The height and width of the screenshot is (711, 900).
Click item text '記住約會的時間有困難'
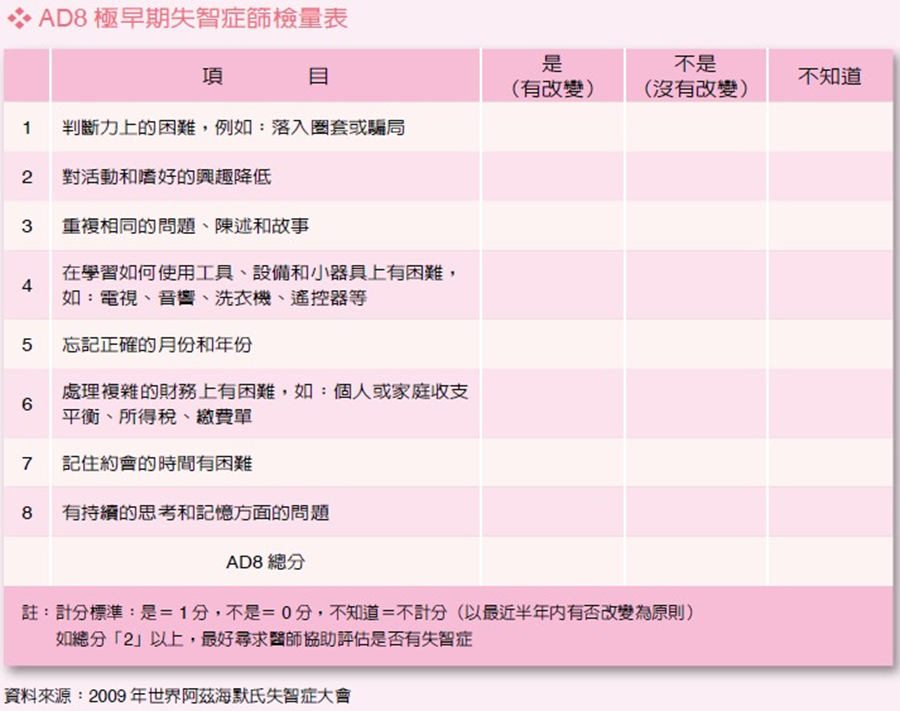(157, 464)
